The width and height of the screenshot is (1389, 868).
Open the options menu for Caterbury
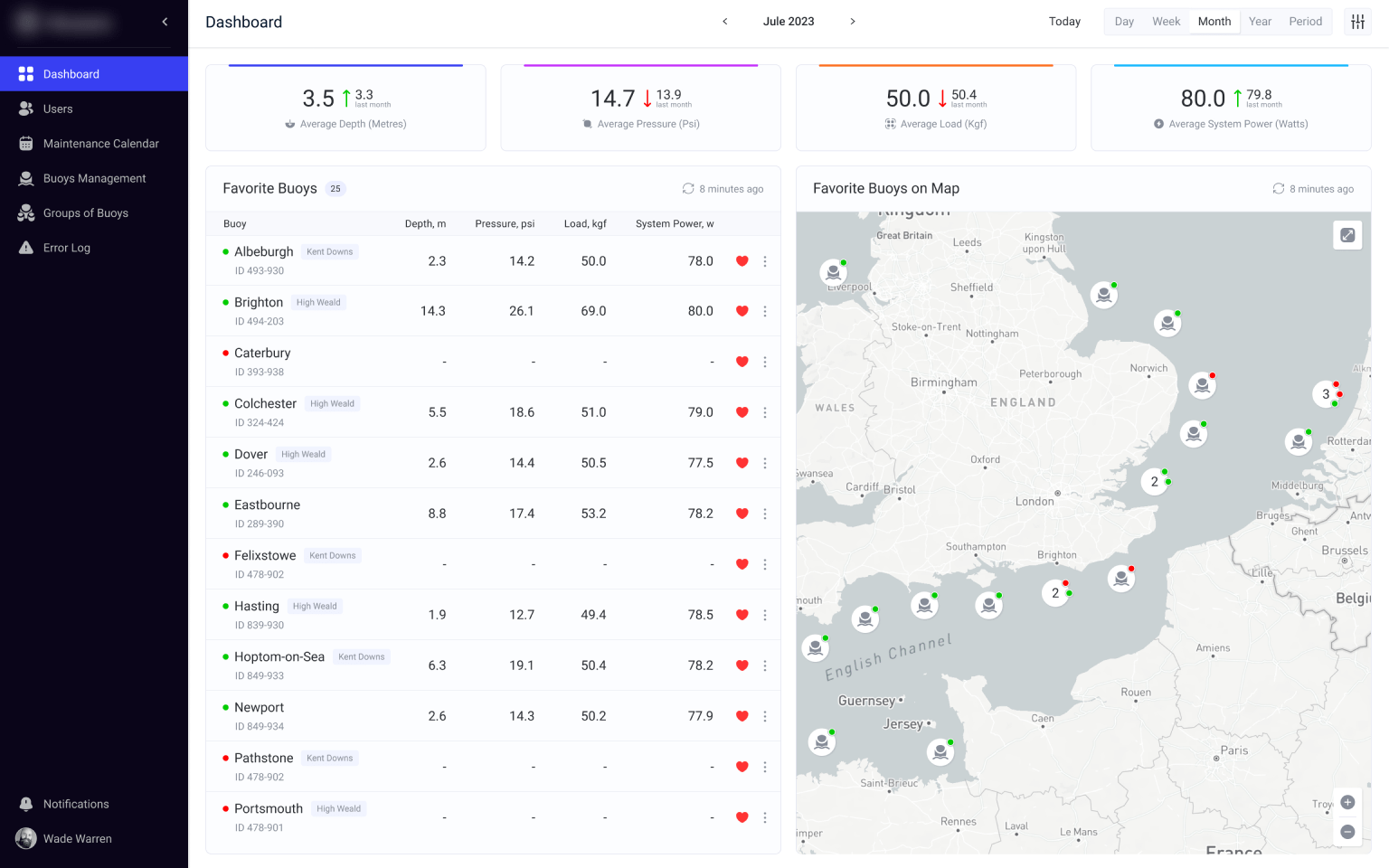pos(765,362)
